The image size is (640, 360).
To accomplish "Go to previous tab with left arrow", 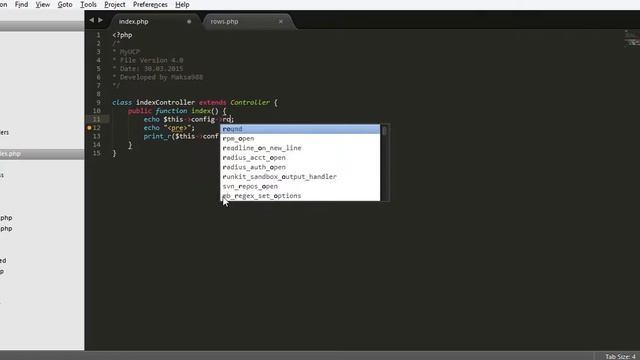I will click(91, 20).
